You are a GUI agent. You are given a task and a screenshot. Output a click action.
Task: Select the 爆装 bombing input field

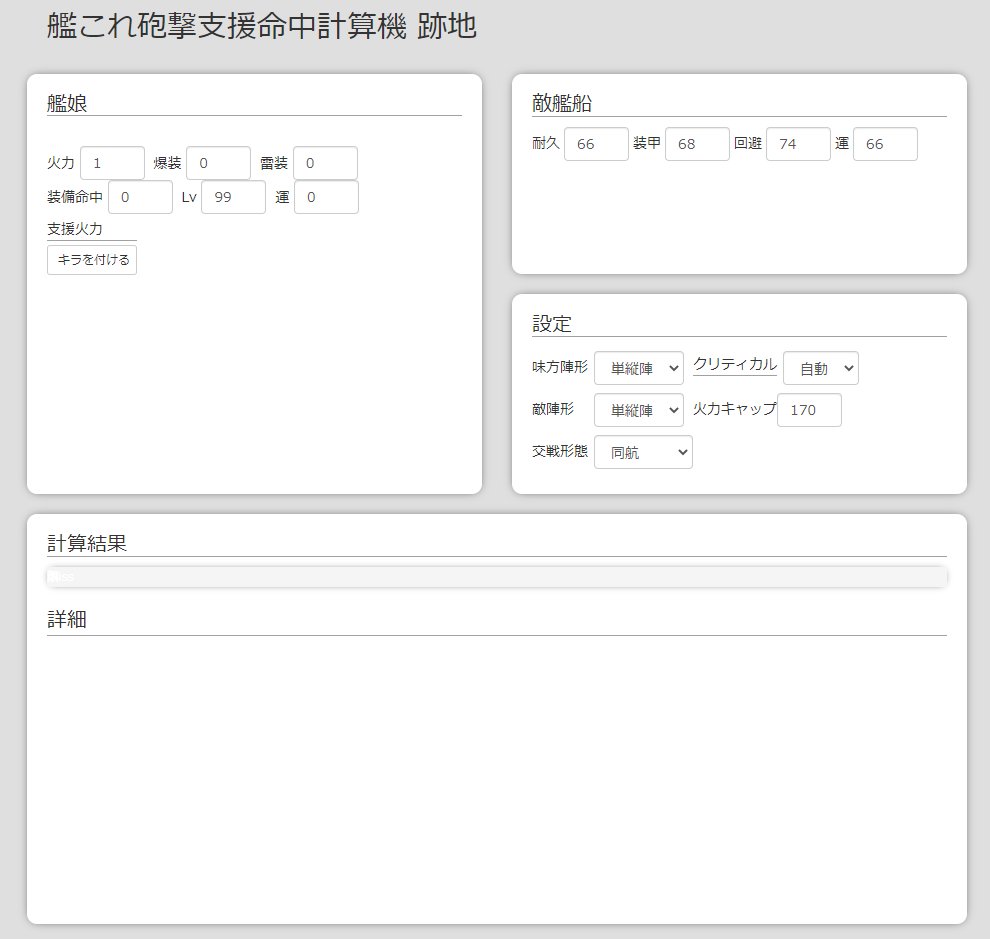point(218,162)
